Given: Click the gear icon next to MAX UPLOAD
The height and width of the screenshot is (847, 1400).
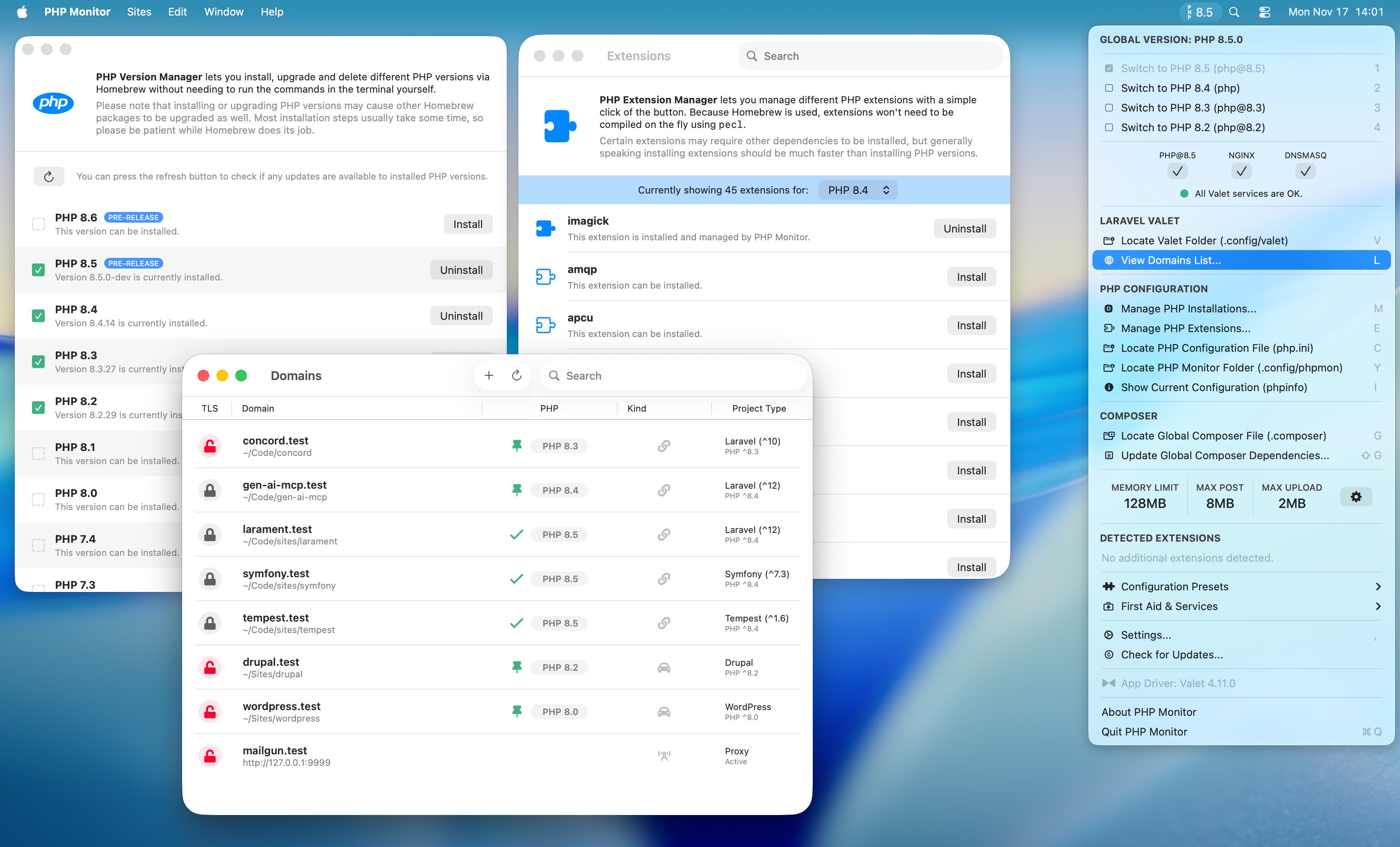Looking at the screenshot, I should (1357, 496).
